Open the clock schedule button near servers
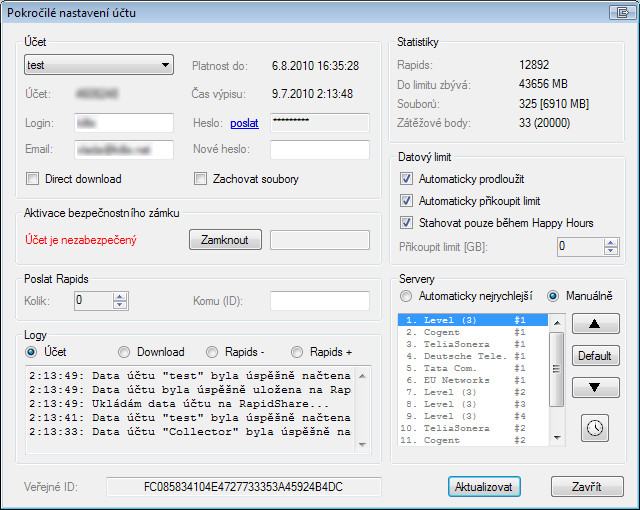 tap(595, 428)
